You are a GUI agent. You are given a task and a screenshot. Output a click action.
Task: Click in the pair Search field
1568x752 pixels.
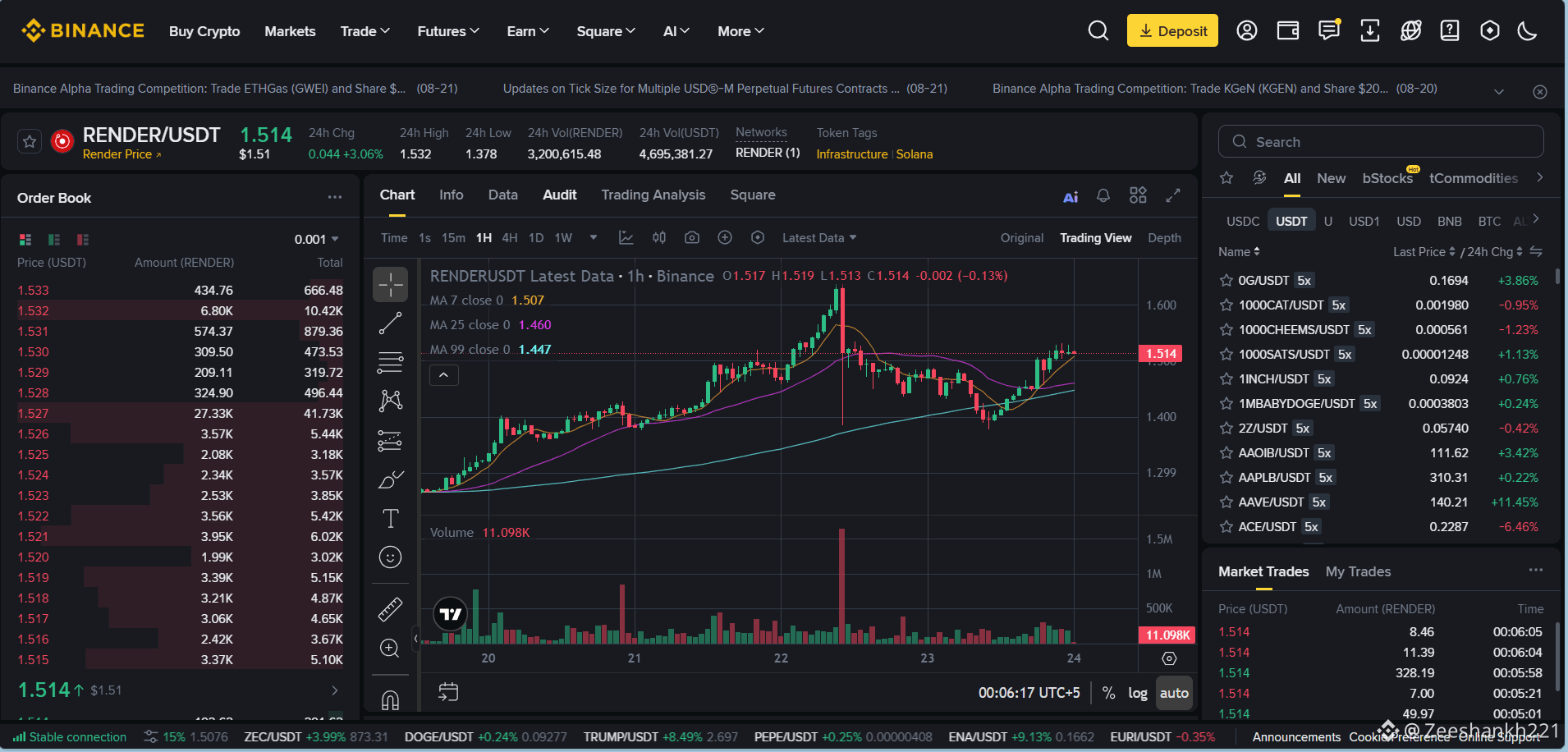coord(1381,141)
